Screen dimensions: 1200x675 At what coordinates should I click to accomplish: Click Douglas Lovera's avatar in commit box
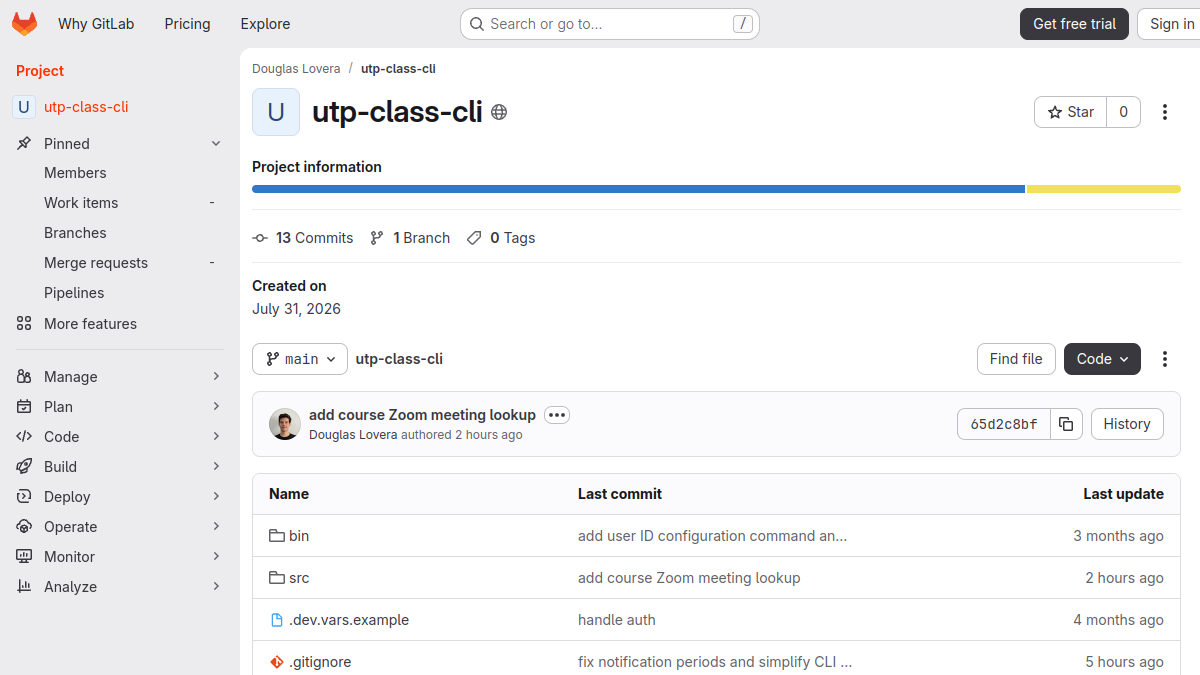tap(285, 424)
